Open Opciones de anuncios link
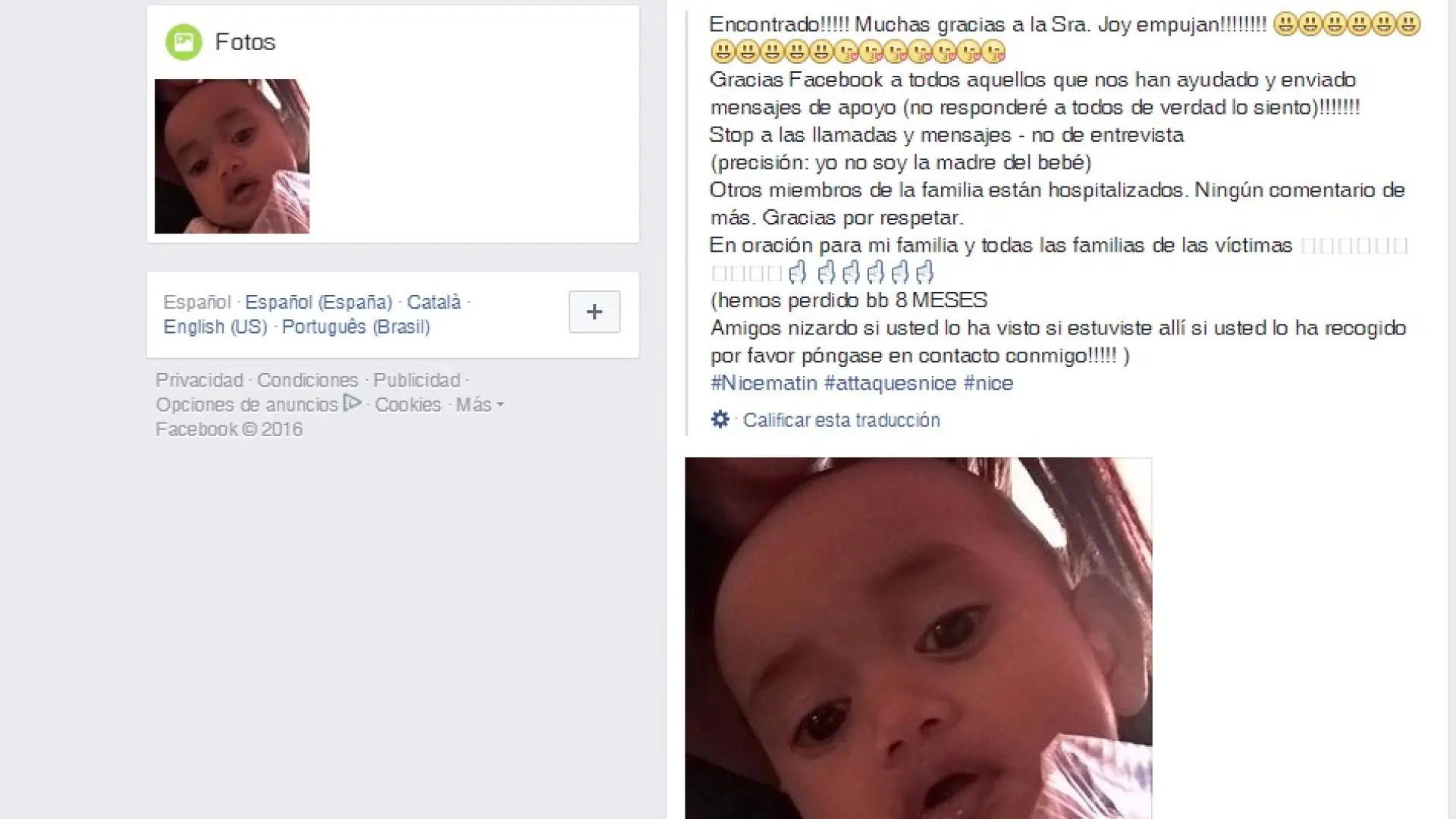The height and width of the screenshot is (819, 1456). [246, 405]
